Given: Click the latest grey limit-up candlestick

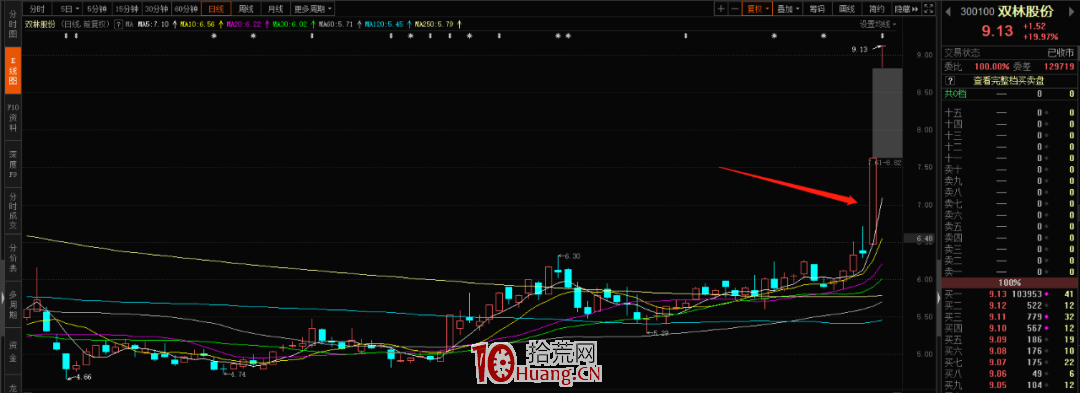Looking at the screenshot, I should point(887,112).
